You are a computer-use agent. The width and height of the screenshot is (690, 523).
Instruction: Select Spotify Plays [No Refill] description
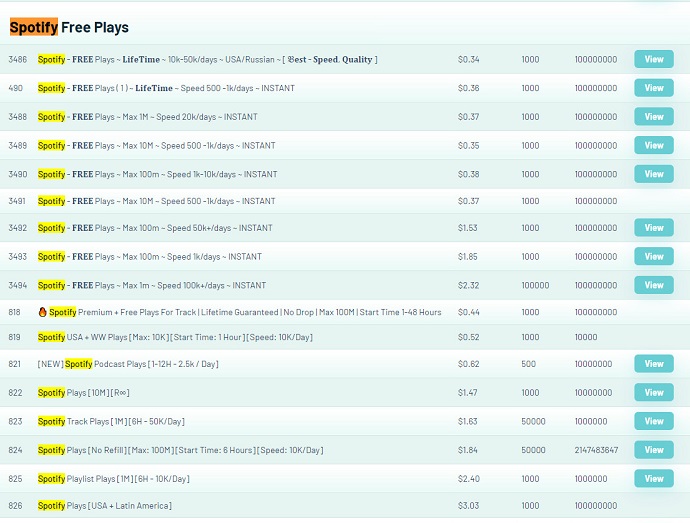click(180, 450)
